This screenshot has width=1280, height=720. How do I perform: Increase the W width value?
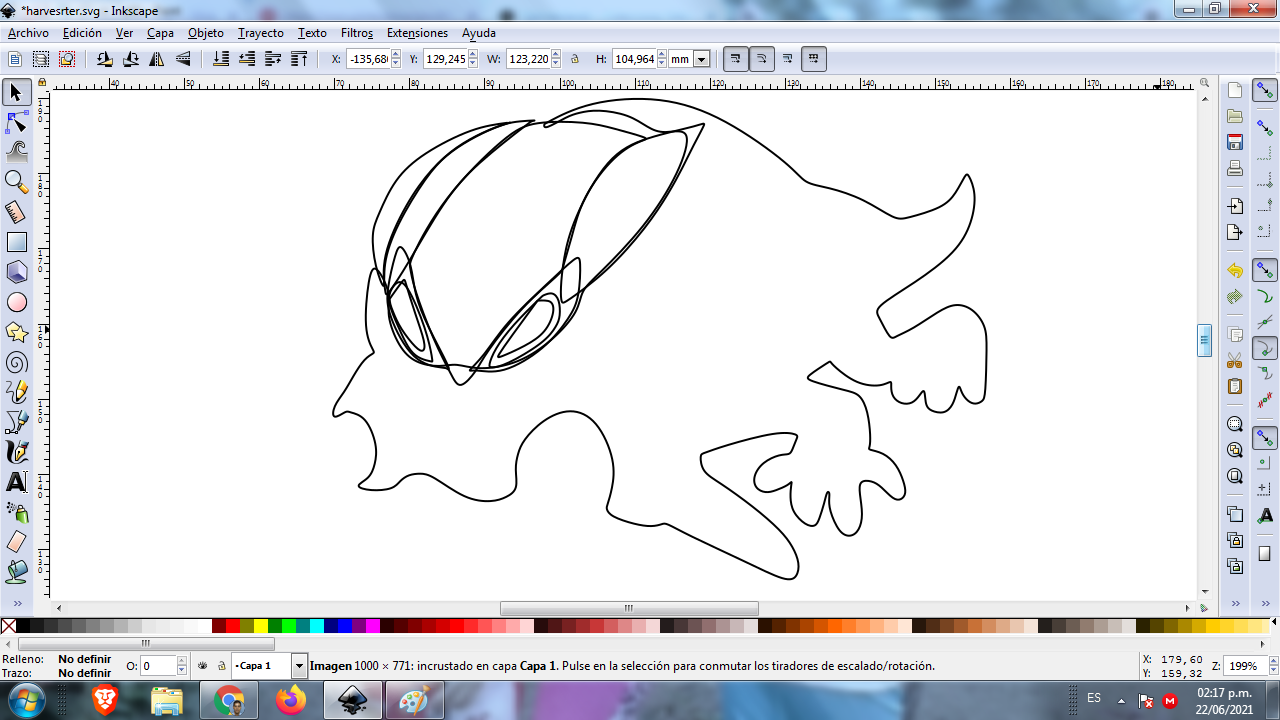[x=557, y=55]
